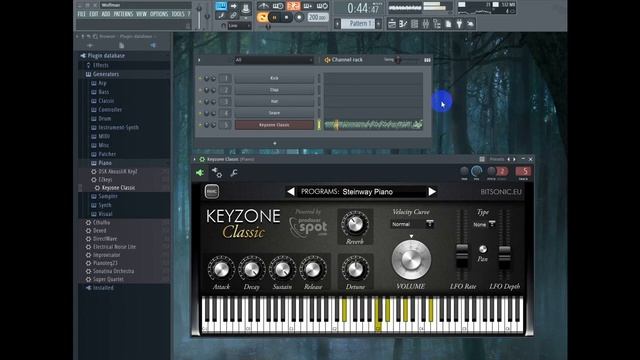
Task: Toggle the graph editor icon in Channel rack
Action: coord(427,60)
